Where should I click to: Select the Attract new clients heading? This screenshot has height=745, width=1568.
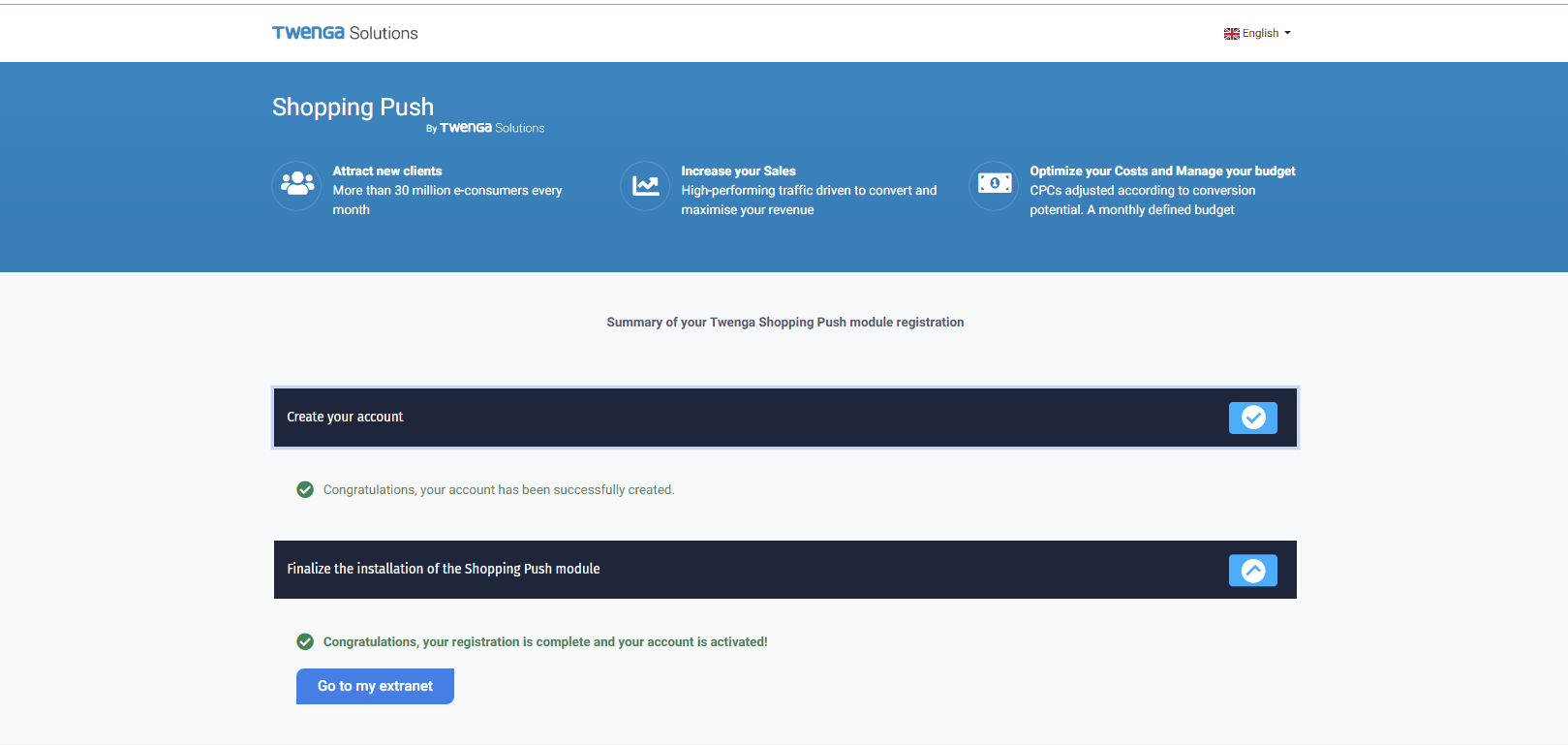pos(387,171)
